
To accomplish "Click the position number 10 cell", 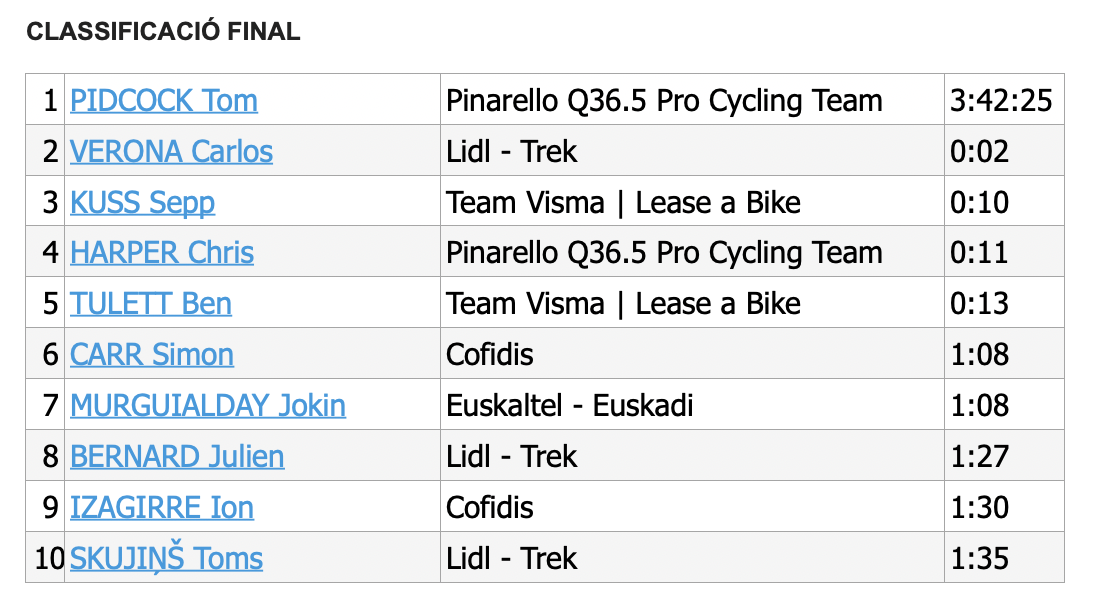I will 45,557.
